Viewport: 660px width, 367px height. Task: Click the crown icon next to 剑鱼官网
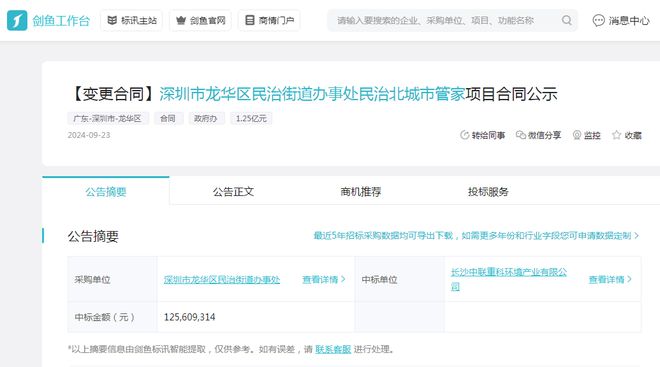click(x=181, y=20)
